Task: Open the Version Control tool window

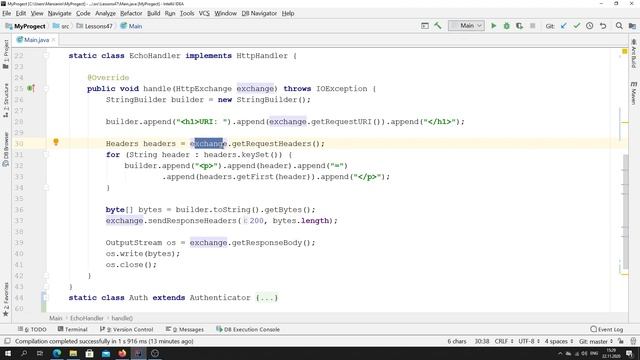Action: [126, 329]
